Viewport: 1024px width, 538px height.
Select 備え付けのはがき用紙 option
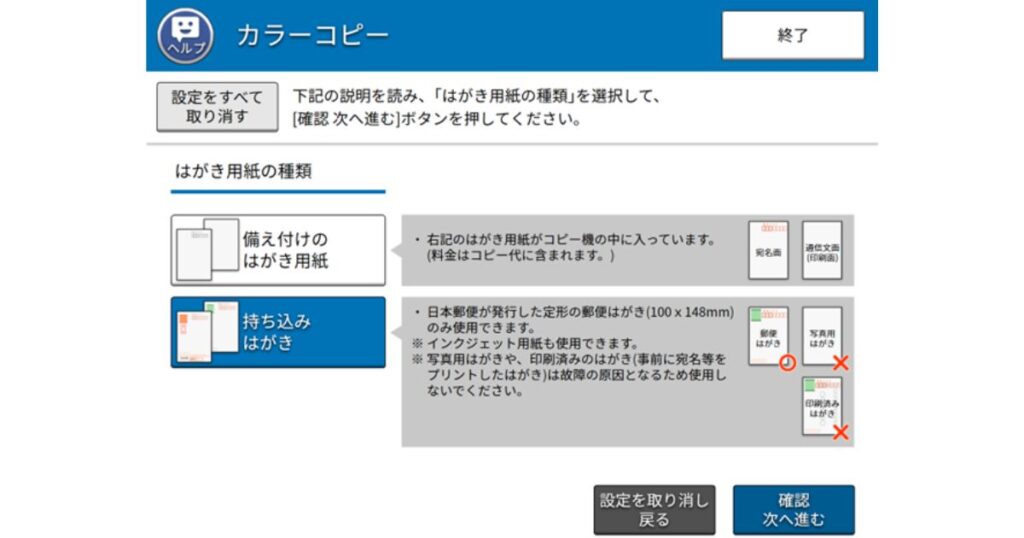(278, 250)
